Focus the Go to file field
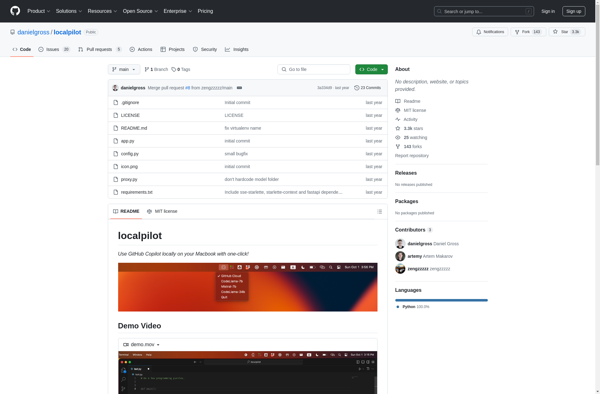 point(314,70)
